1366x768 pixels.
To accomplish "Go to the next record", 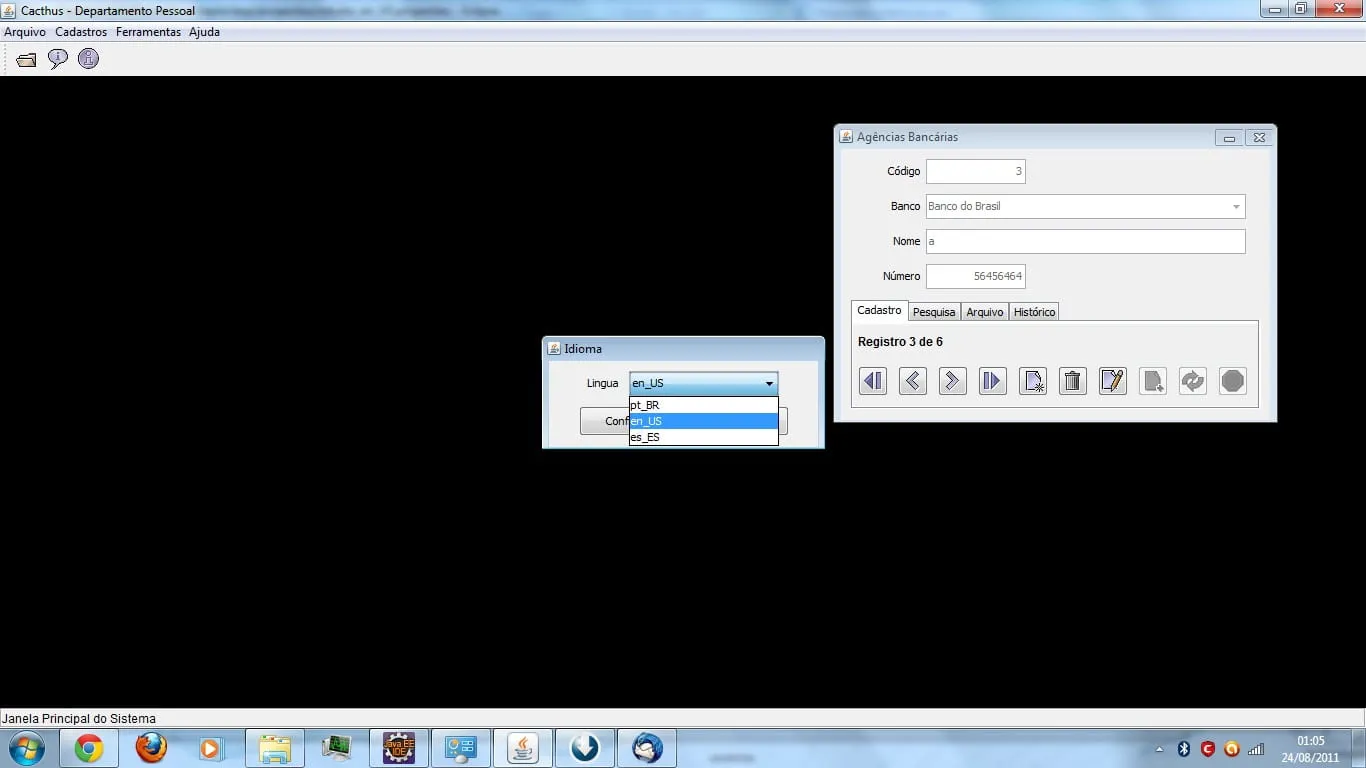I will coord(953,381).
